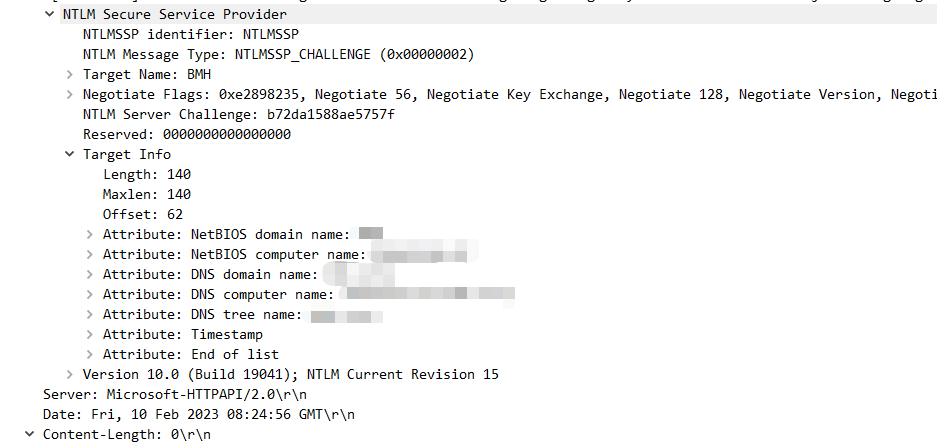Expand the End of list attribute
Image resolution: width=937 pixels, height=445 pixels.
90,354
